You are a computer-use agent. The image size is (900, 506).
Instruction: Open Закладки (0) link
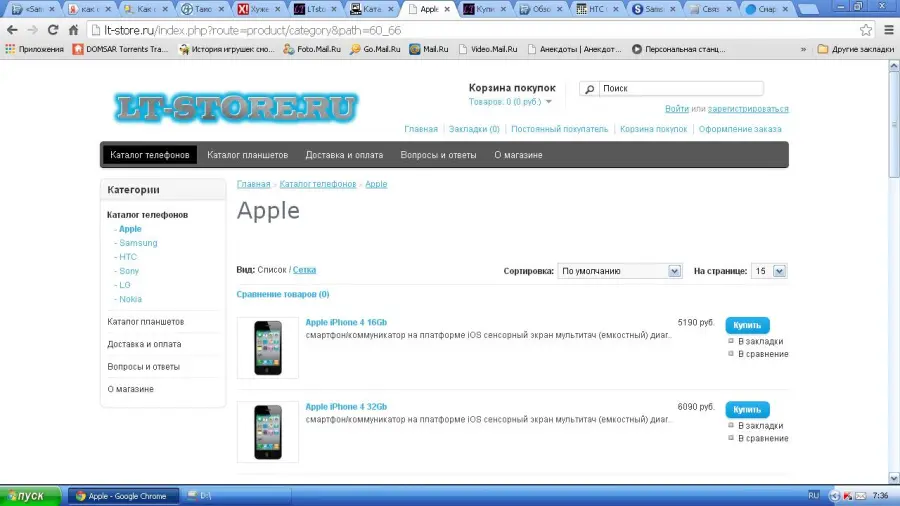(x=474, y=129)
